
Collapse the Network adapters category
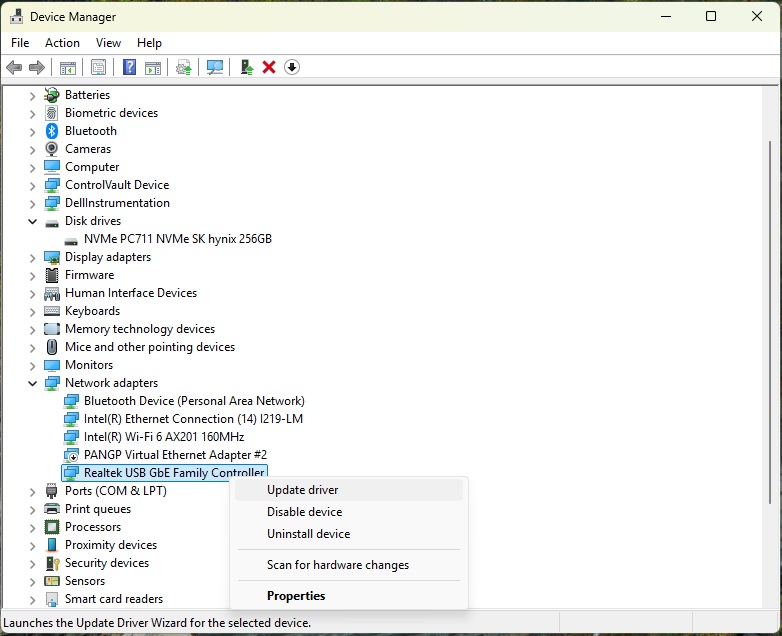[32, 383]
